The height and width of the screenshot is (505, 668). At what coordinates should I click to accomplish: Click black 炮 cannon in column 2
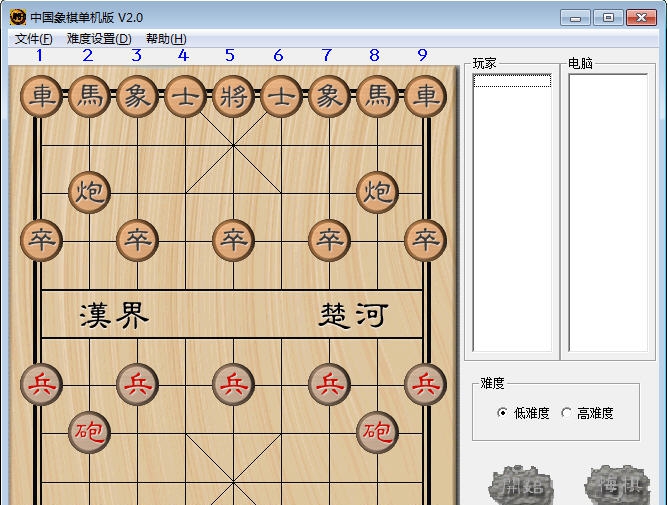(89, 192)
